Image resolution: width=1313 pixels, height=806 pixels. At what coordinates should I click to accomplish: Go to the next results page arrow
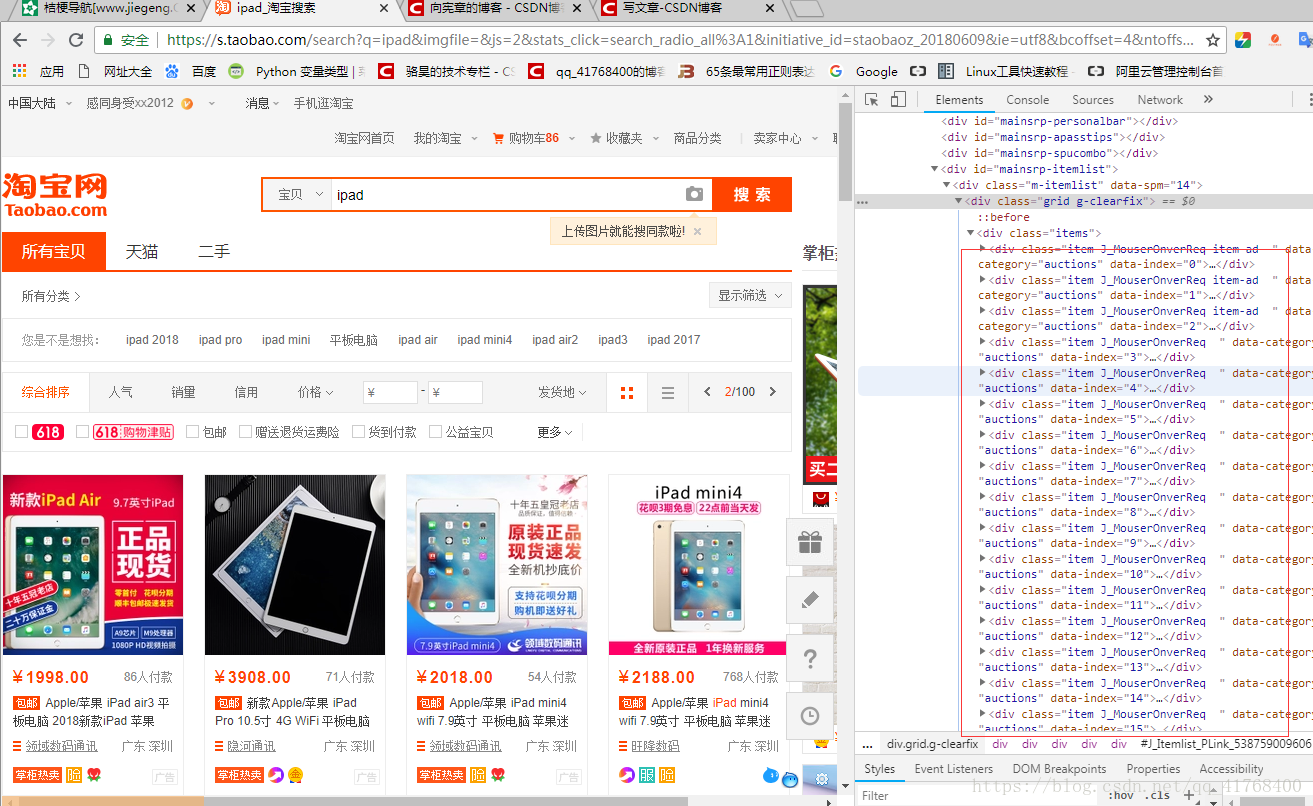point(772,392)
